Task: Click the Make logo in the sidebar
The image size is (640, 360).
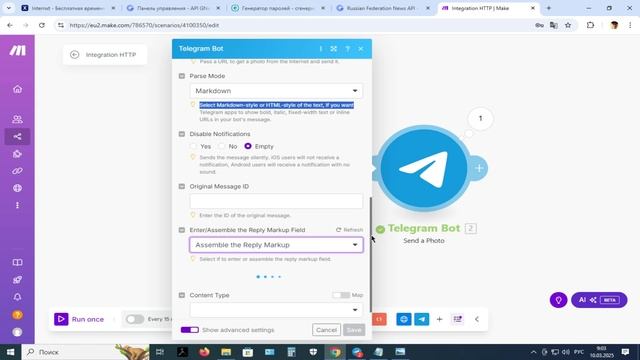Action: (17, 50)
